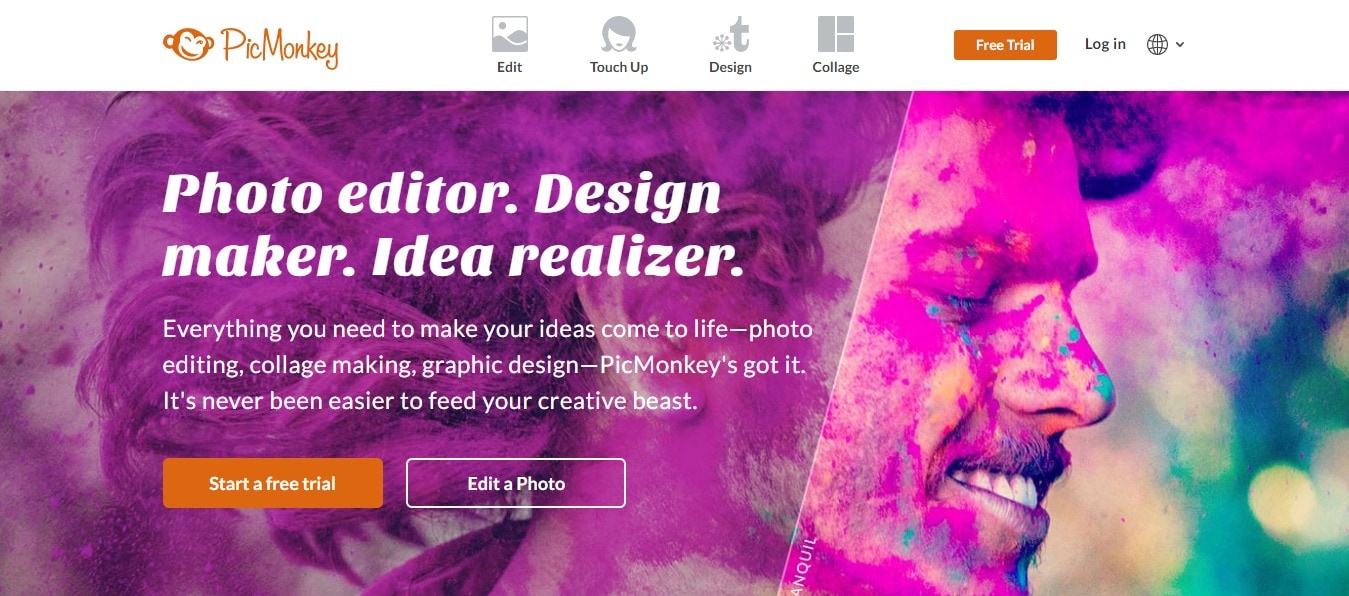Viewport: 1349px width, 596px height.
Task: Open the Touch Up face icon
Action: point(619,34)
